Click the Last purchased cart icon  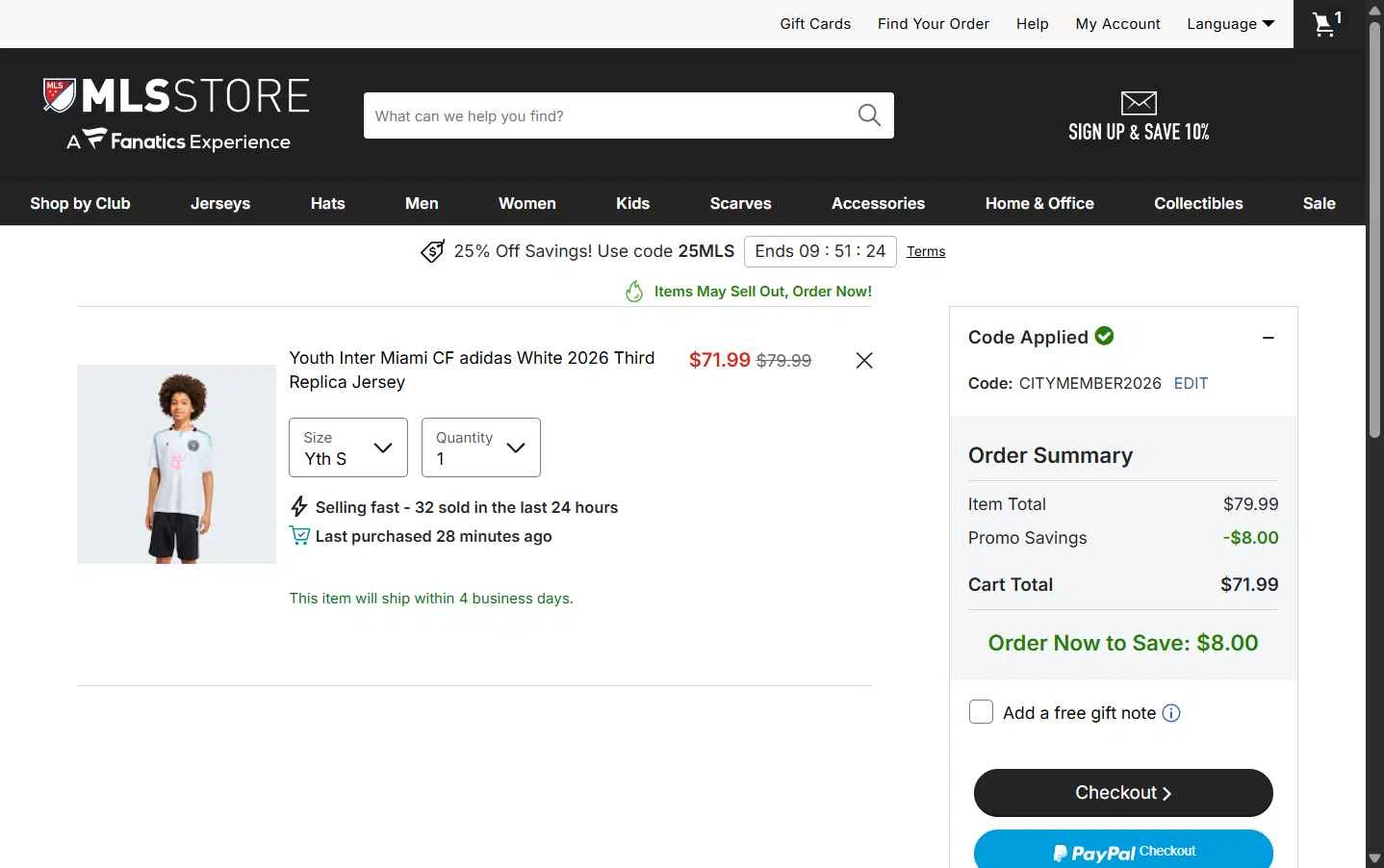pos(299,535)
